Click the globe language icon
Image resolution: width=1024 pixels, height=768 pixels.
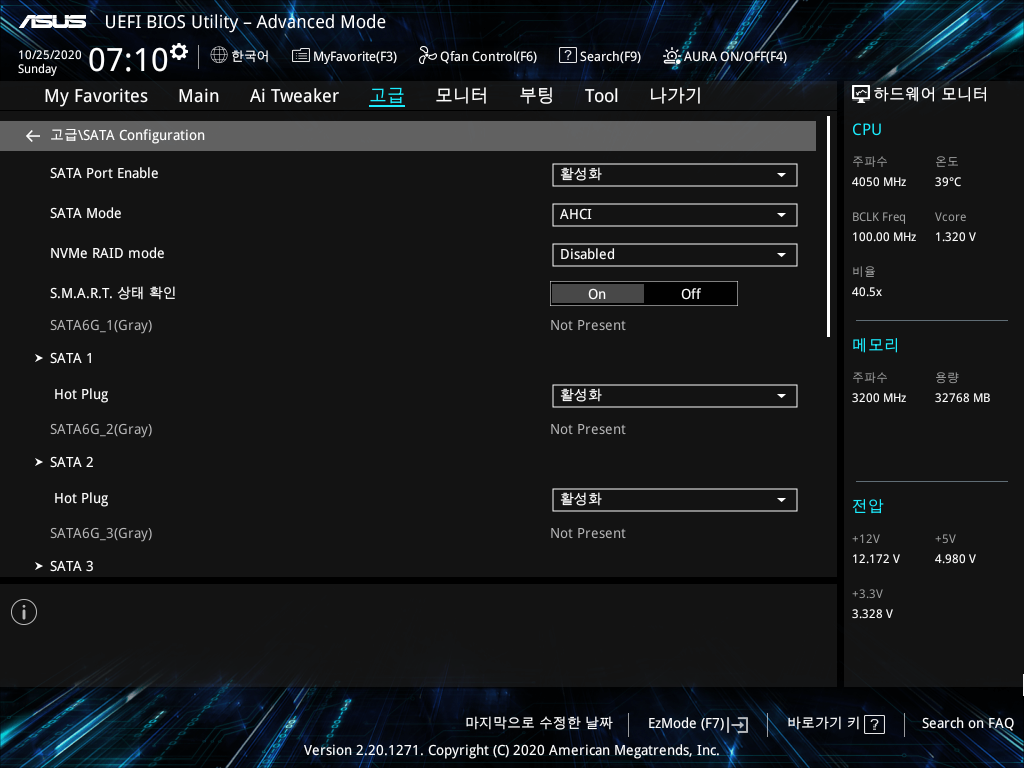point(219,56)
